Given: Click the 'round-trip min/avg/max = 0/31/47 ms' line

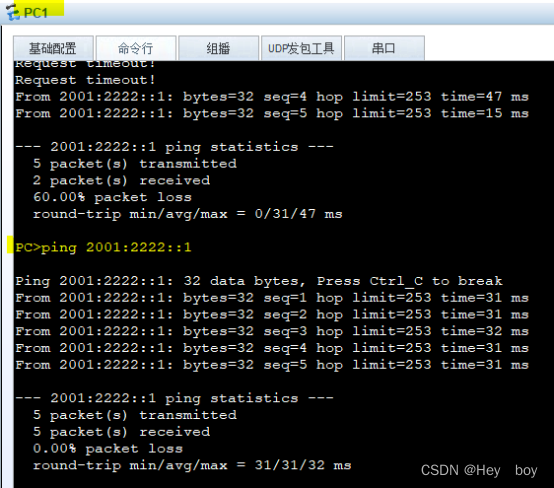Looking at the screenshot, I should point(187,214).
